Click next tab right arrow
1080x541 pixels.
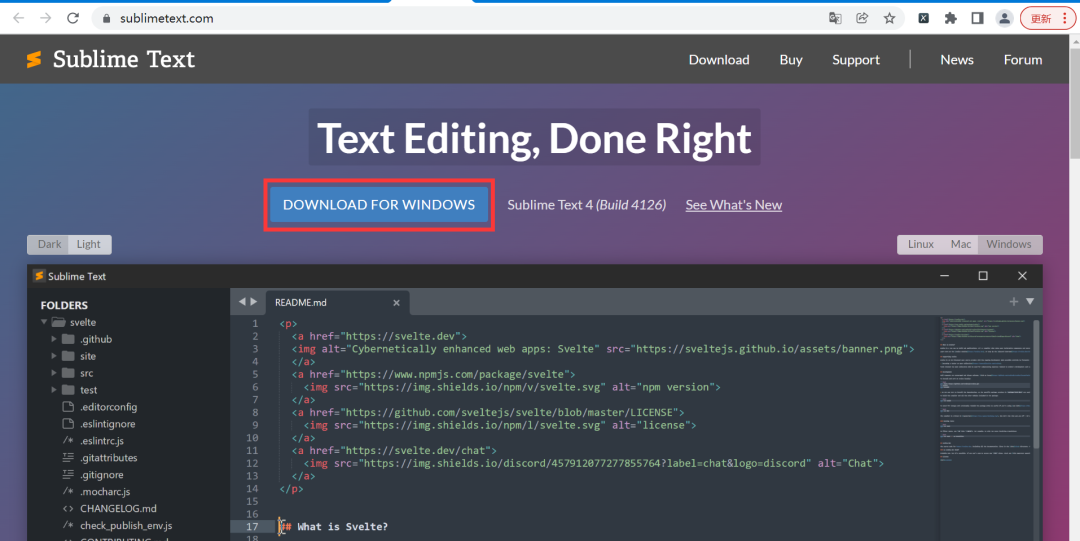[x=254, y=302]
